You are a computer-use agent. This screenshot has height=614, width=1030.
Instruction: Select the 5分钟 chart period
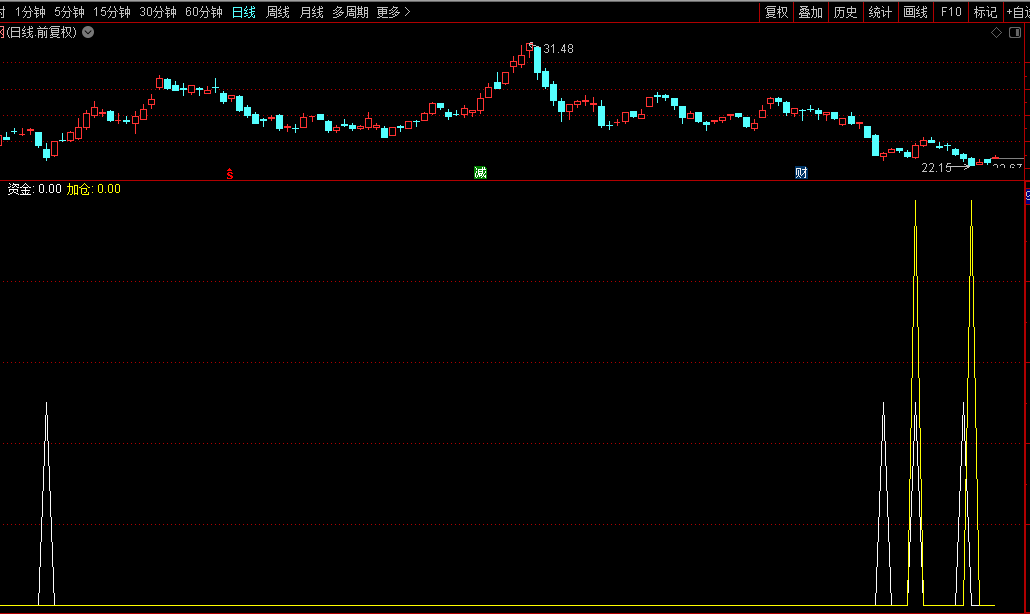pos(69,12)
